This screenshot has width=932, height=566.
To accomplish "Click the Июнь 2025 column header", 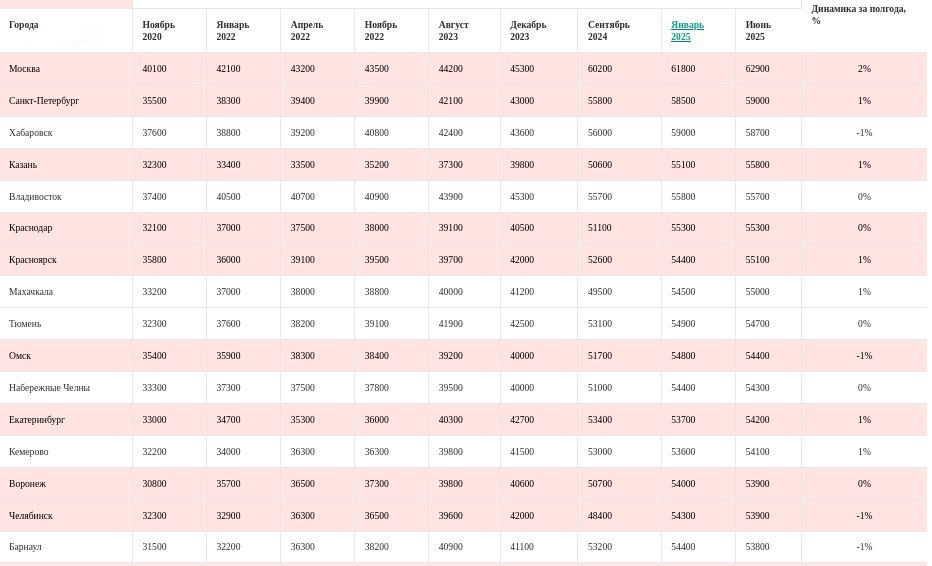I will tap(758, 31).
